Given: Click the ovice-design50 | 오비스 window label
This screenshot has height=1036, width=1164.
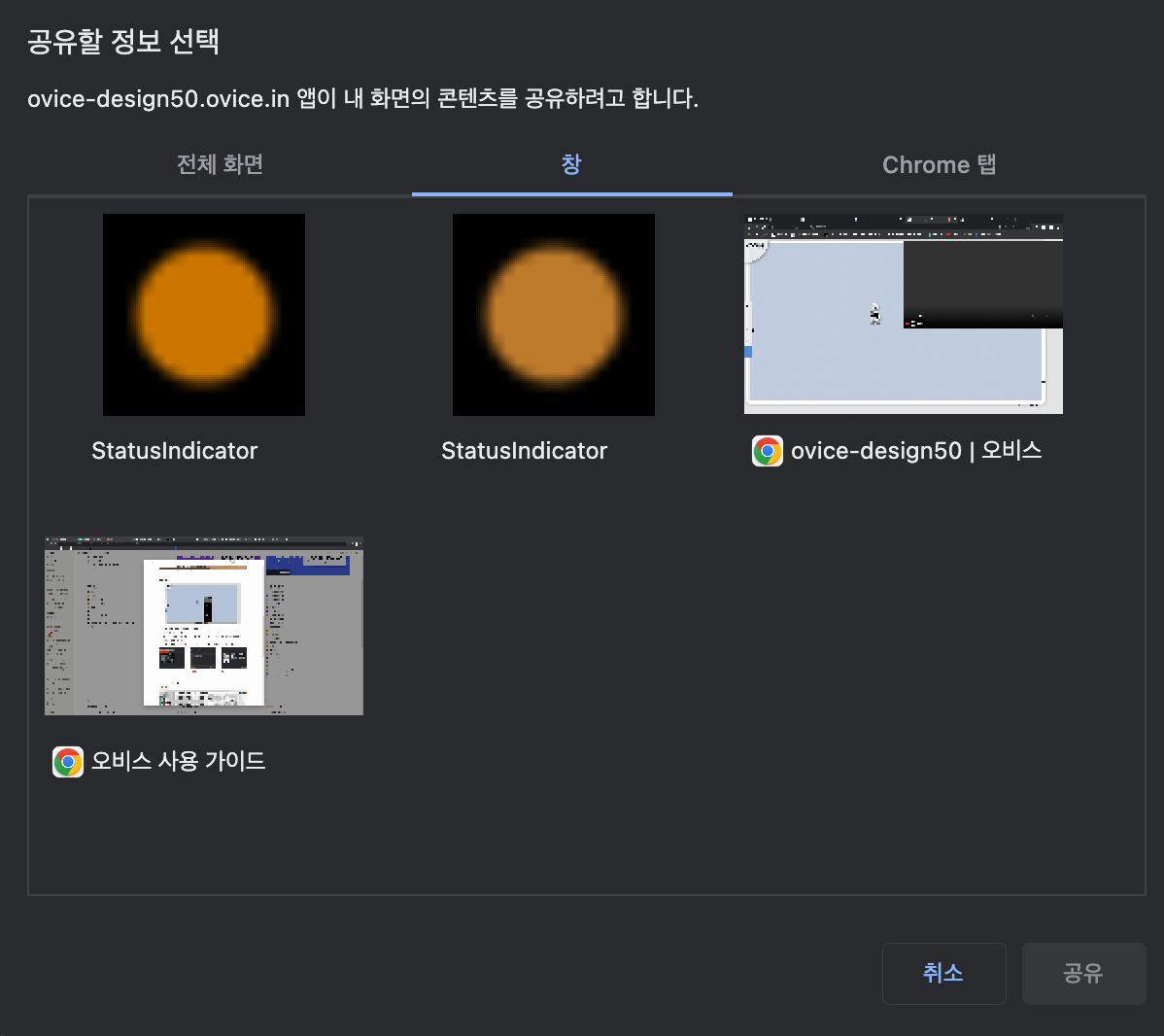Looking at the screenshot, I should click(916, 450).
